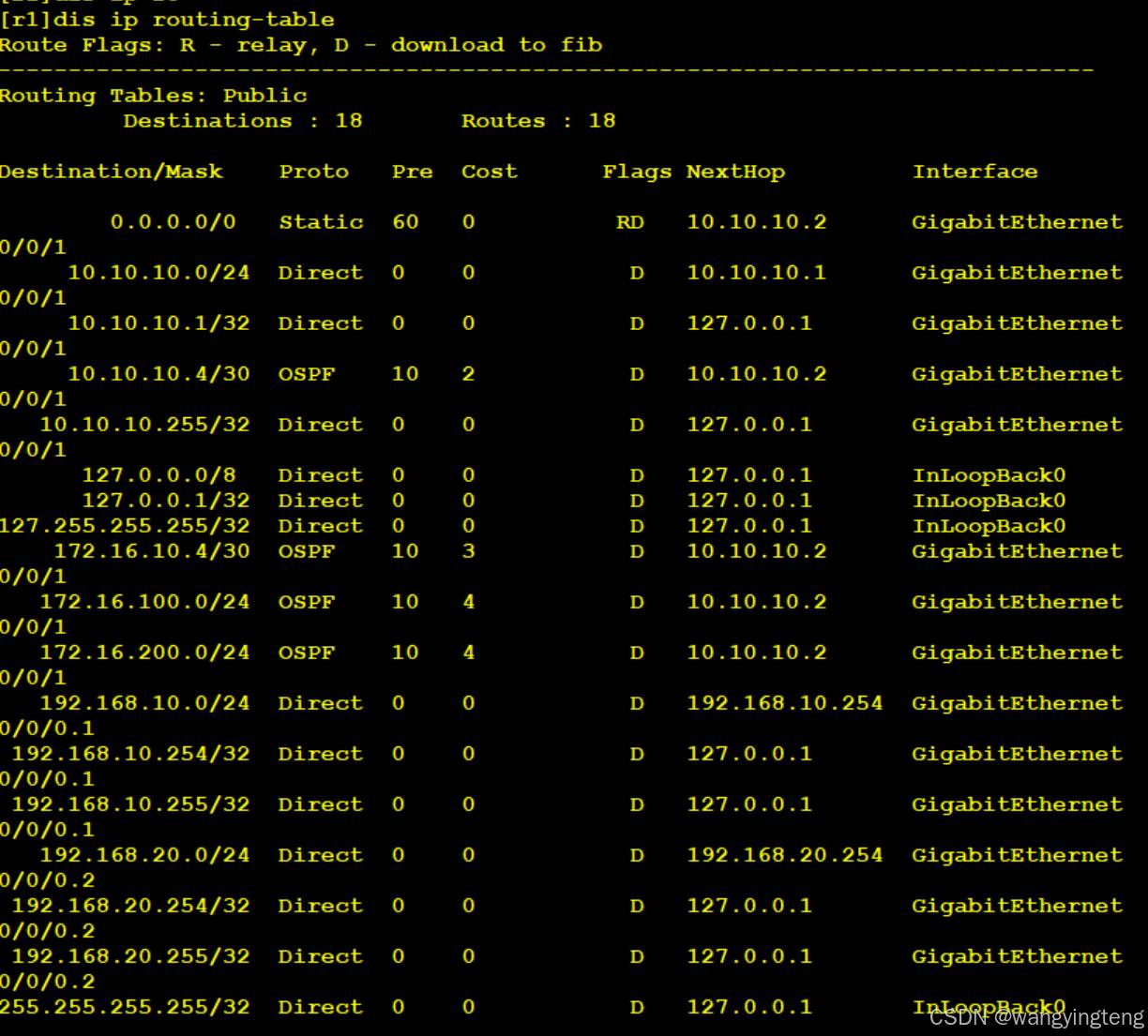Select destination 10.10.10.255/32

[144, 424]
